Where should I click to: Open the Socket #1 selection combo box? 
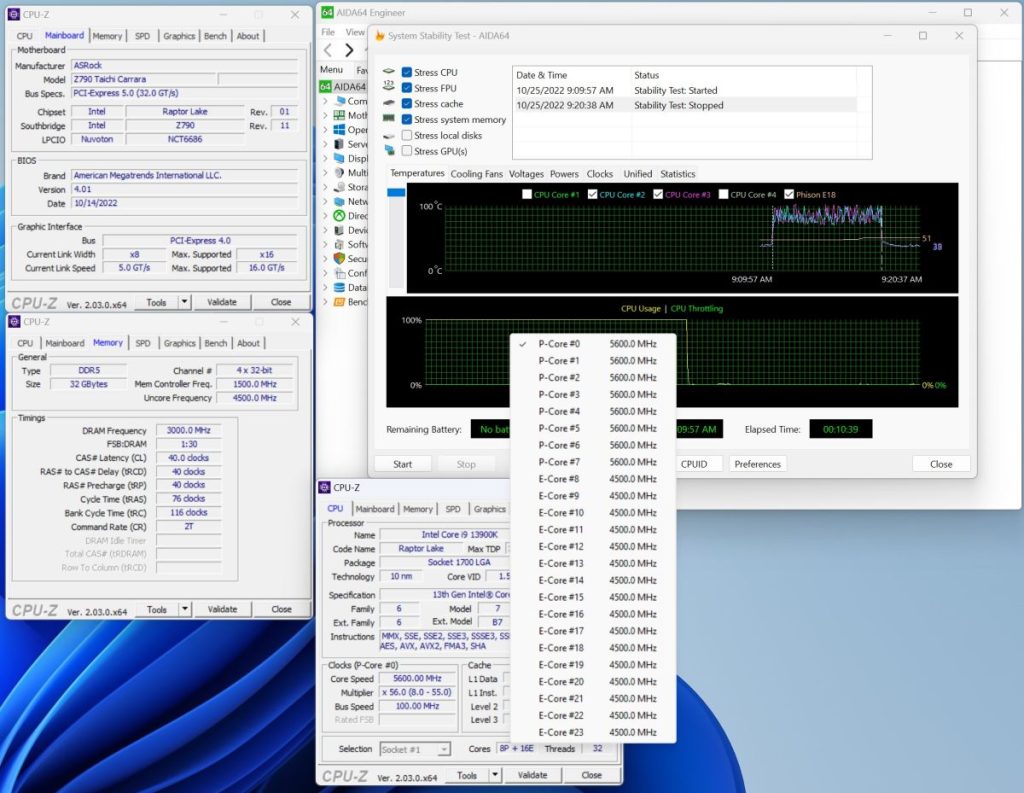pos(415,749)
